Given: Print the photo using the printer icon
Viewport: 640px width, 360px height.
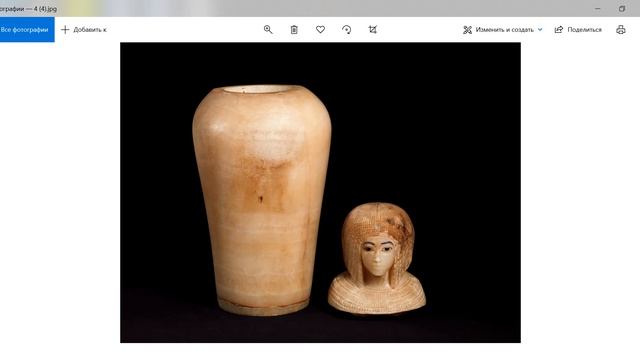Looking at the screenshot, I should click(x=621, y=29).
